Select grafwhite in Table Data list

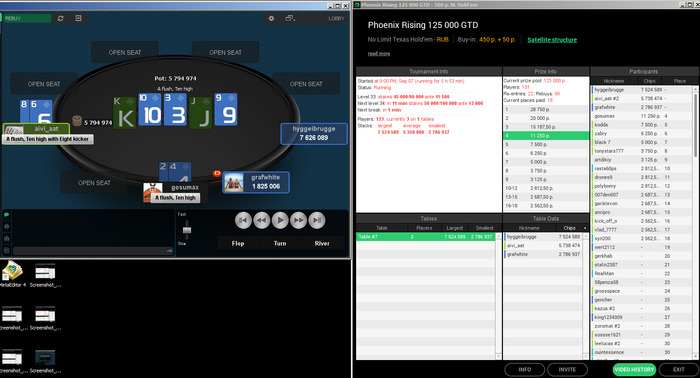coord(542,254)
